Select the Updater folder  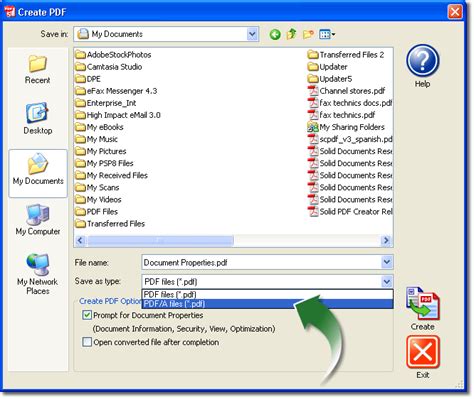pos(327,67)
